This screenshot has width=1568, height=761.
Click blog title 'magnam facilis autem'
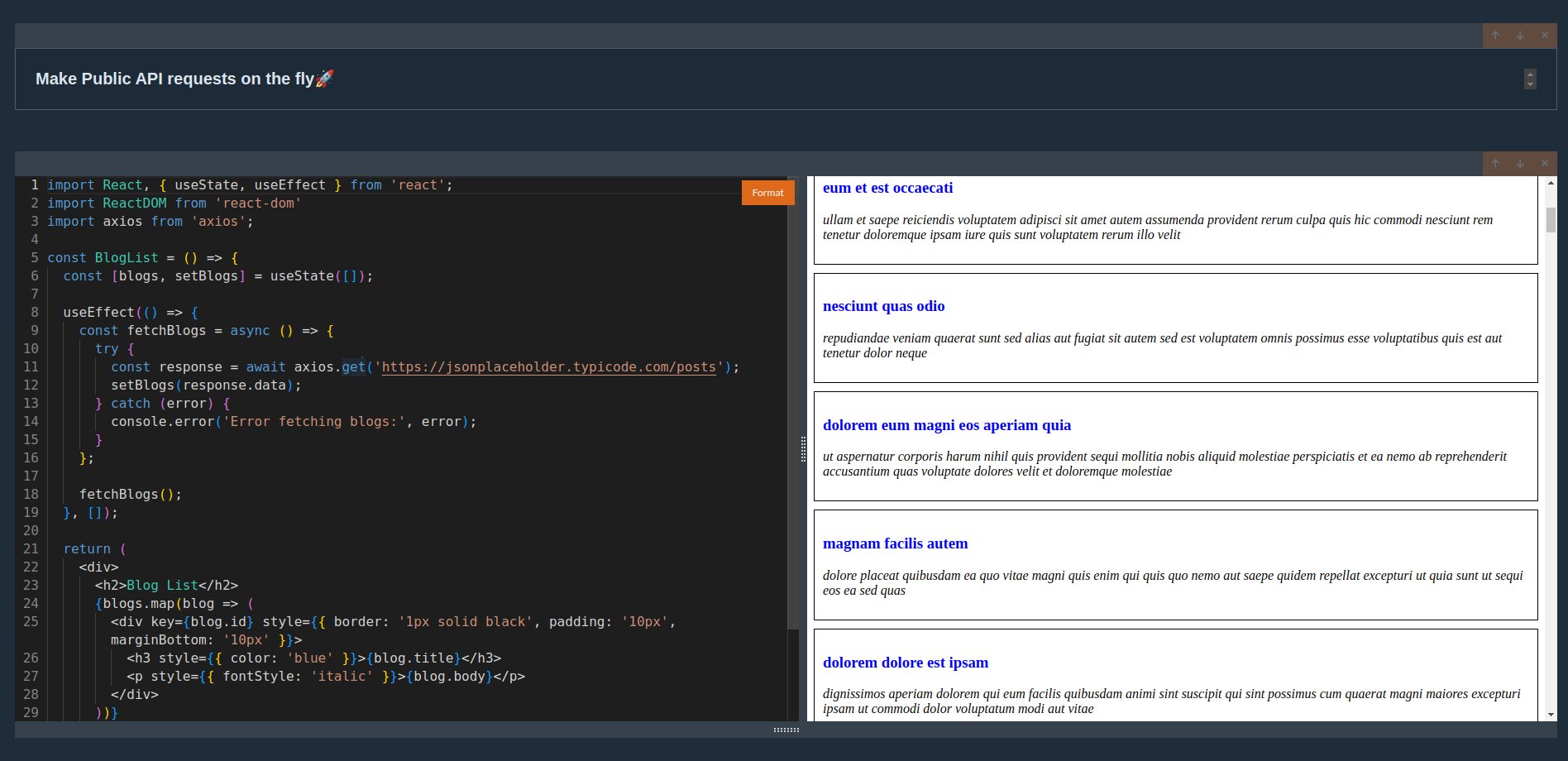pyautogui.click(x=895, y=543)
